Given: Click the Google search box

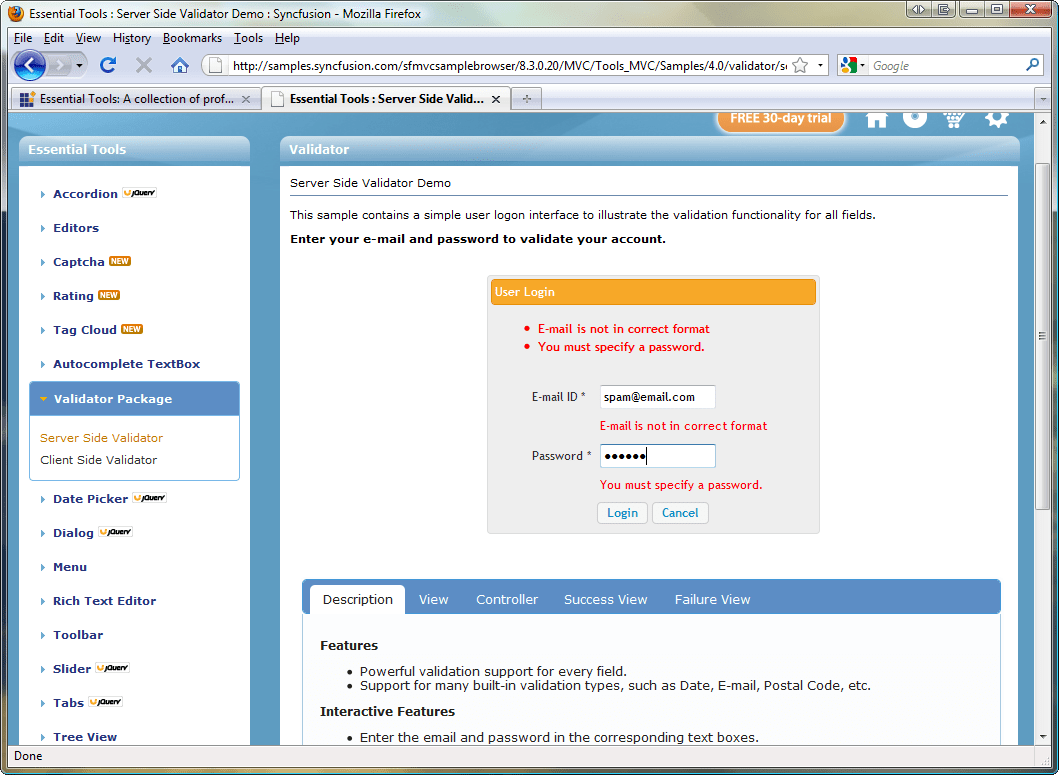Looking at the screenshot, I should point(947,66).
